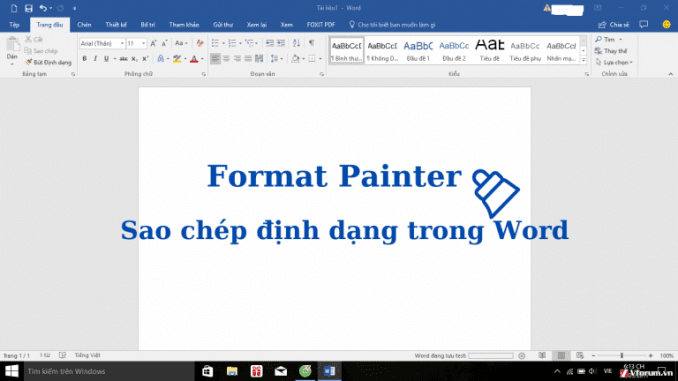The height and width of the screenshot is (381, 678).
Task: Apply the Tiêu đề title style
Action: coord(489,51)
